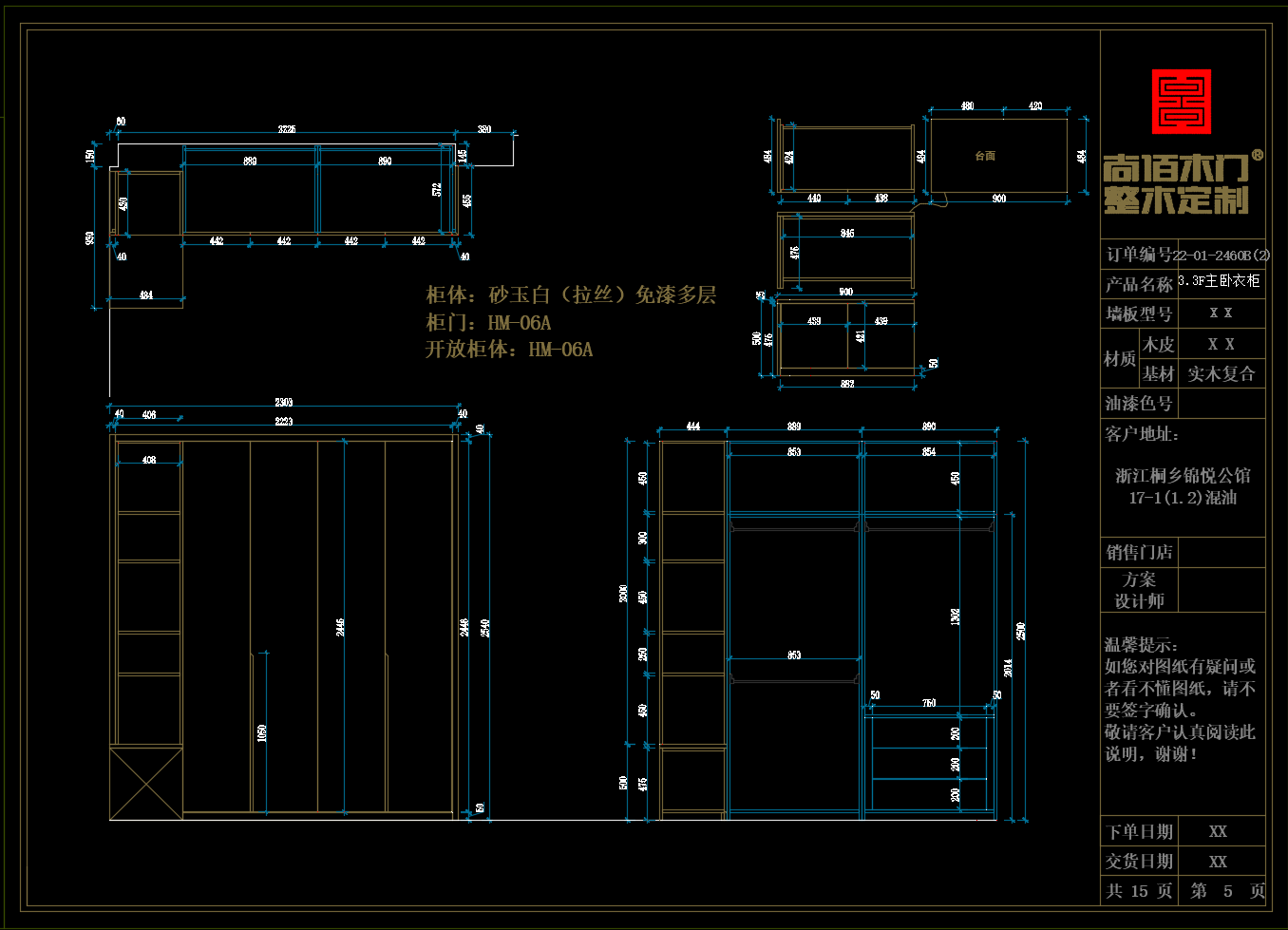Select the 交货日期 delivery date value

coord(1219,862)
